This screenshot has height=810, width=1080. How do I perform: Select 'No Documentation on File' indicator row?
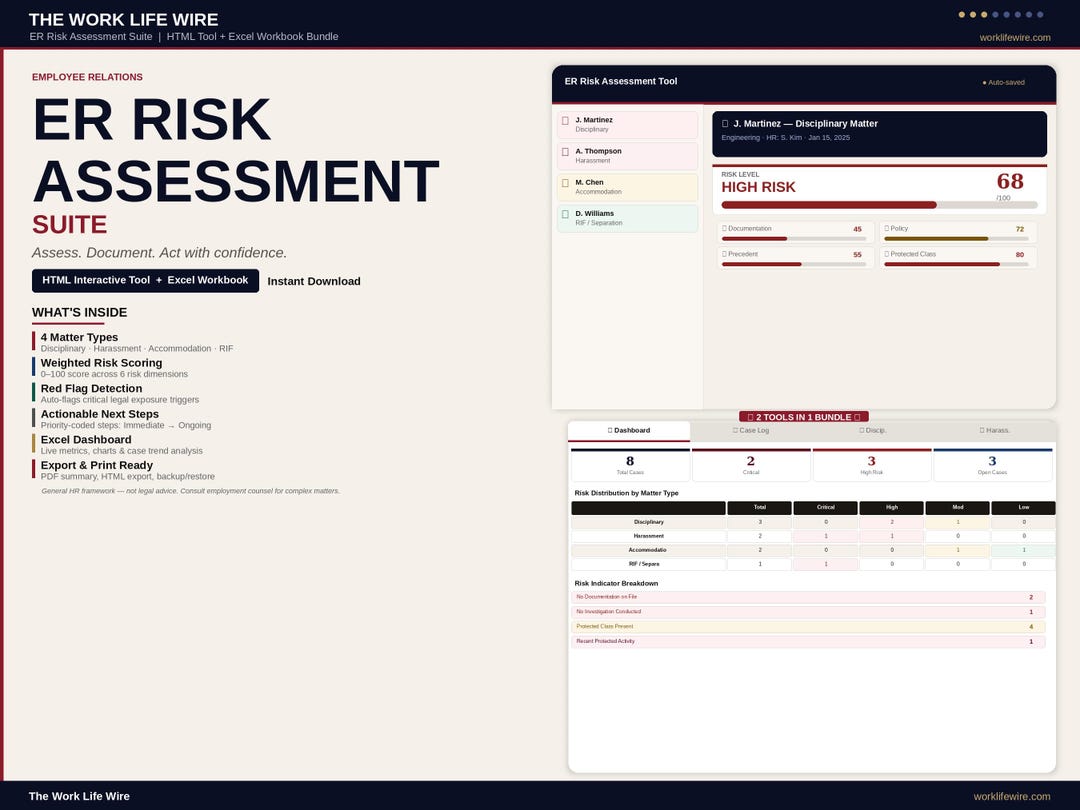[809, 597]
